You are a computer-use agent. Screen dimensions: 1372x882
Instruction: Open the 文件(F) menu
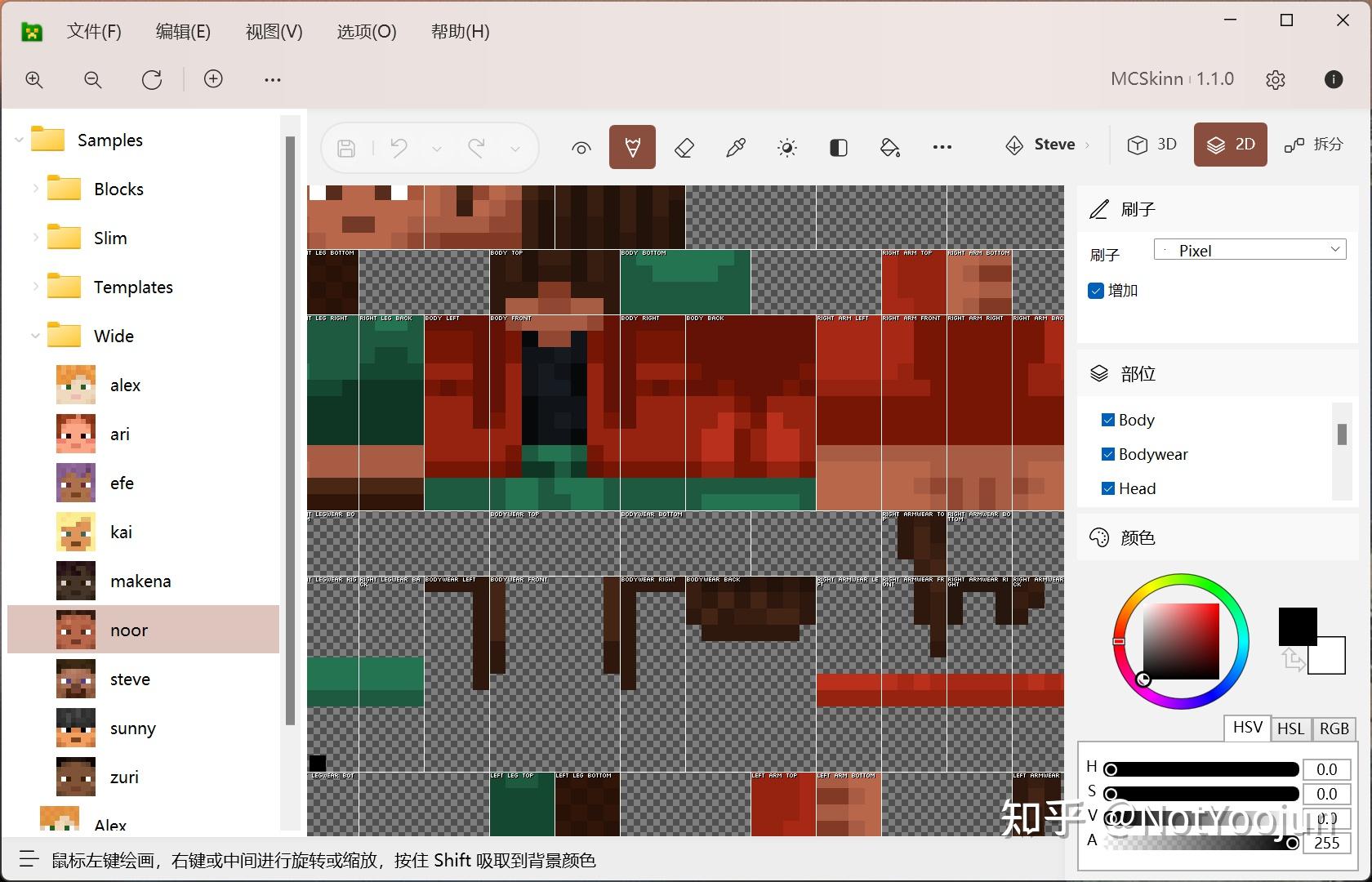point(94,31)
